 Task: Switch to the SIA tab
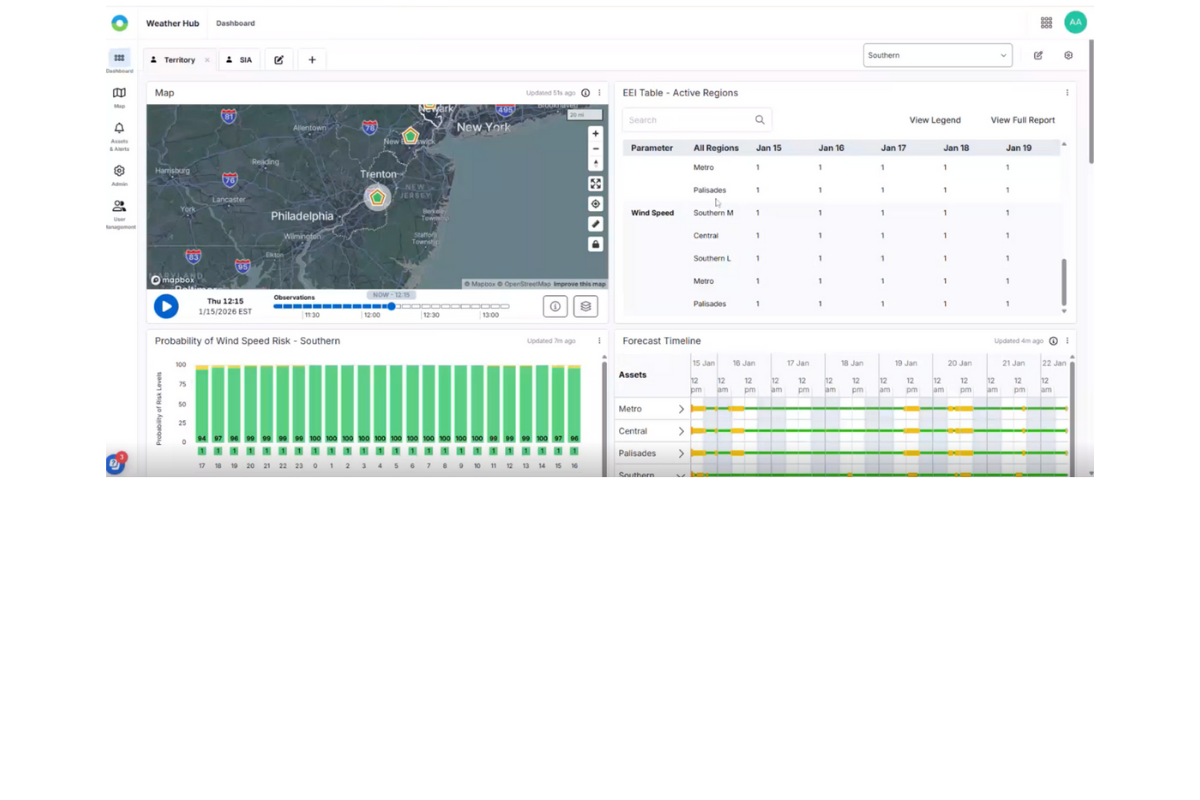coord(239,60)
